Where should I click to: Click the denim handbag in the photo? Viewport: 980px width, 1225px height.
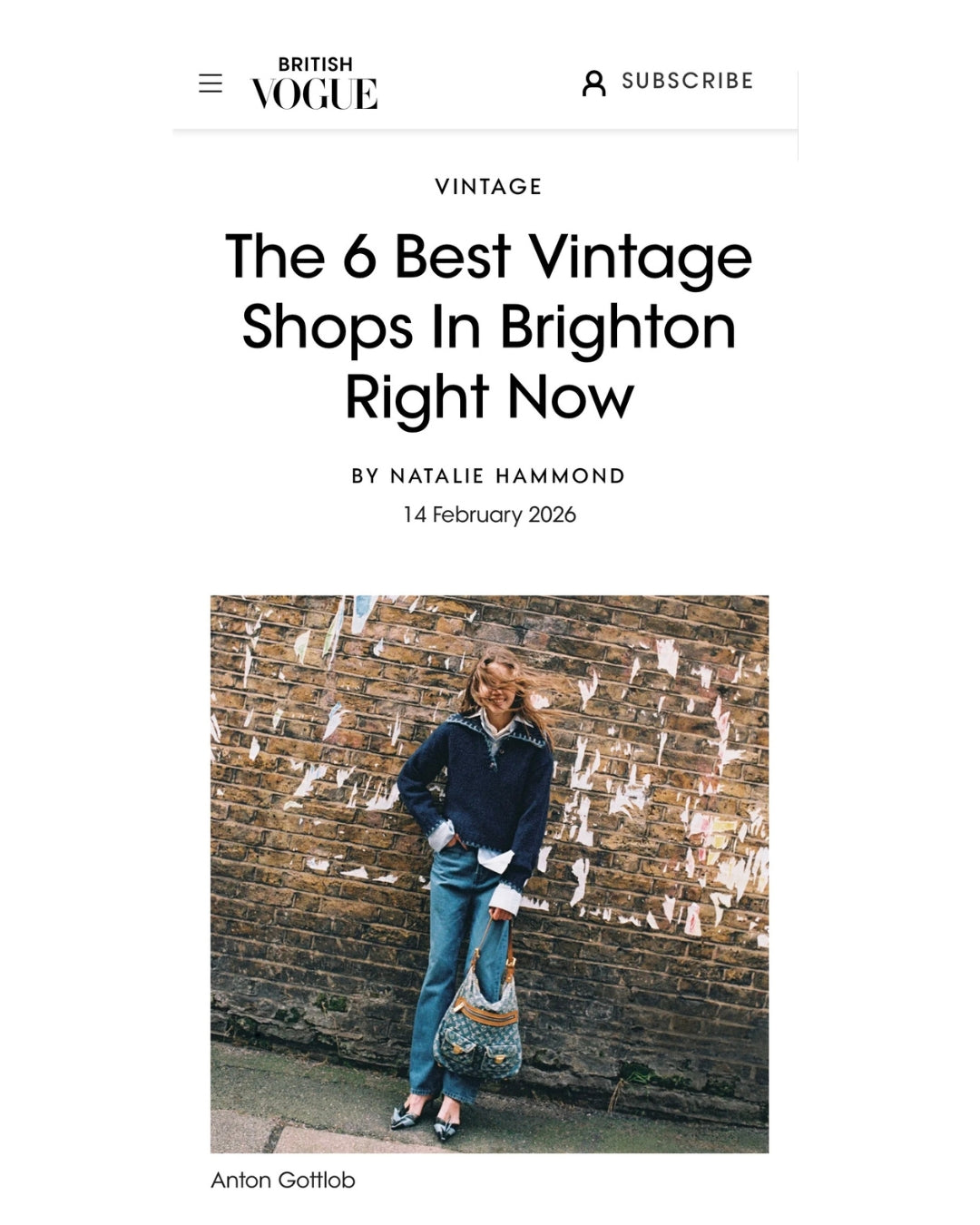(x=477, y=1022)
